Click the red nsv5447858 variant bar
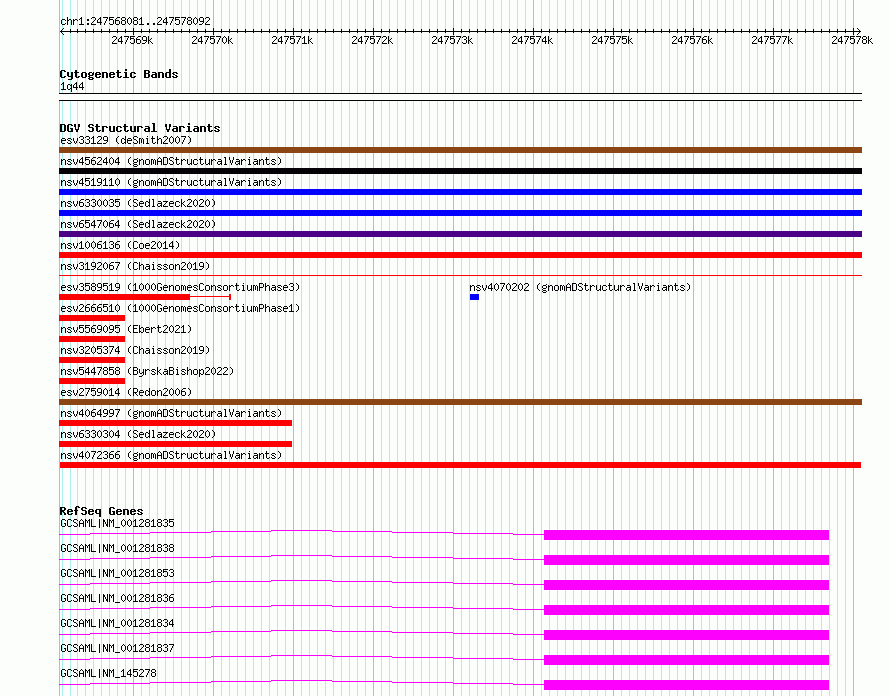Image resolution: width=890 pixels, height=696 pixels. [x=92, y=381]
